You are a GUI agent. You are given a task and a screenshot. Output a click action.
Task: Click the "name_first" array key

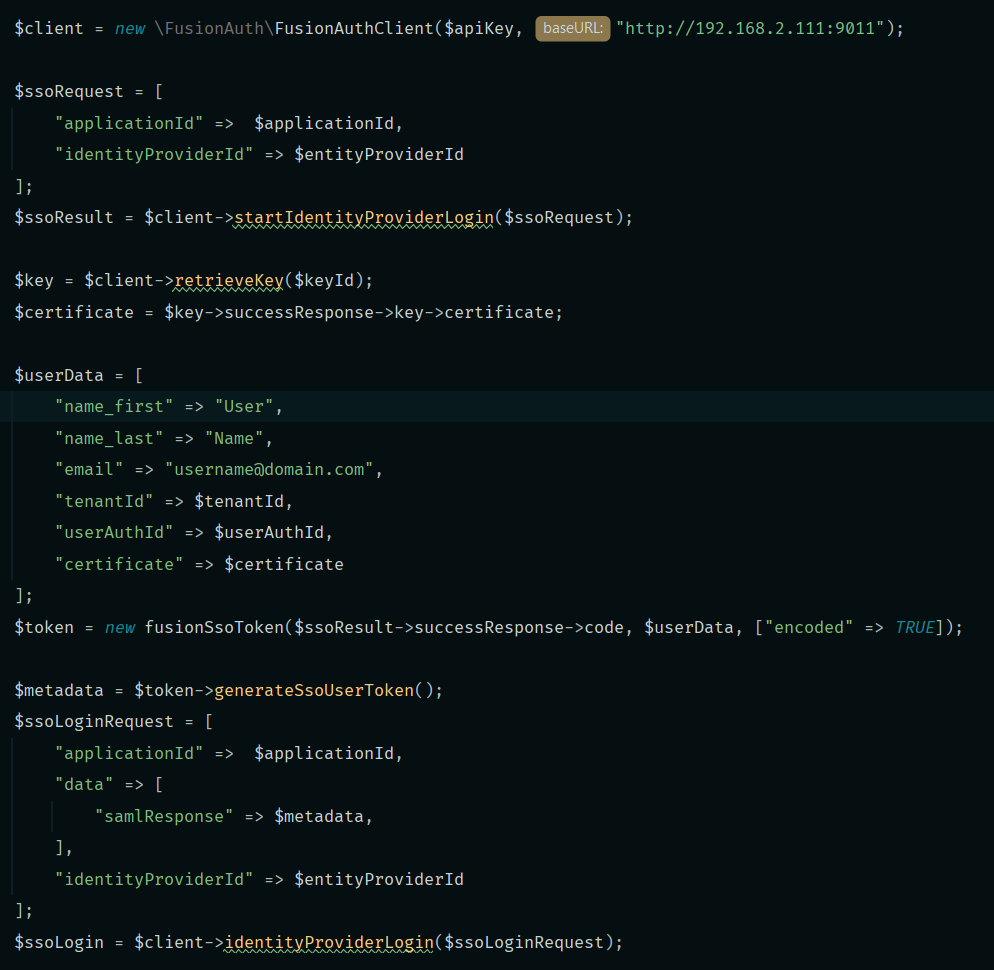[114, 406]
